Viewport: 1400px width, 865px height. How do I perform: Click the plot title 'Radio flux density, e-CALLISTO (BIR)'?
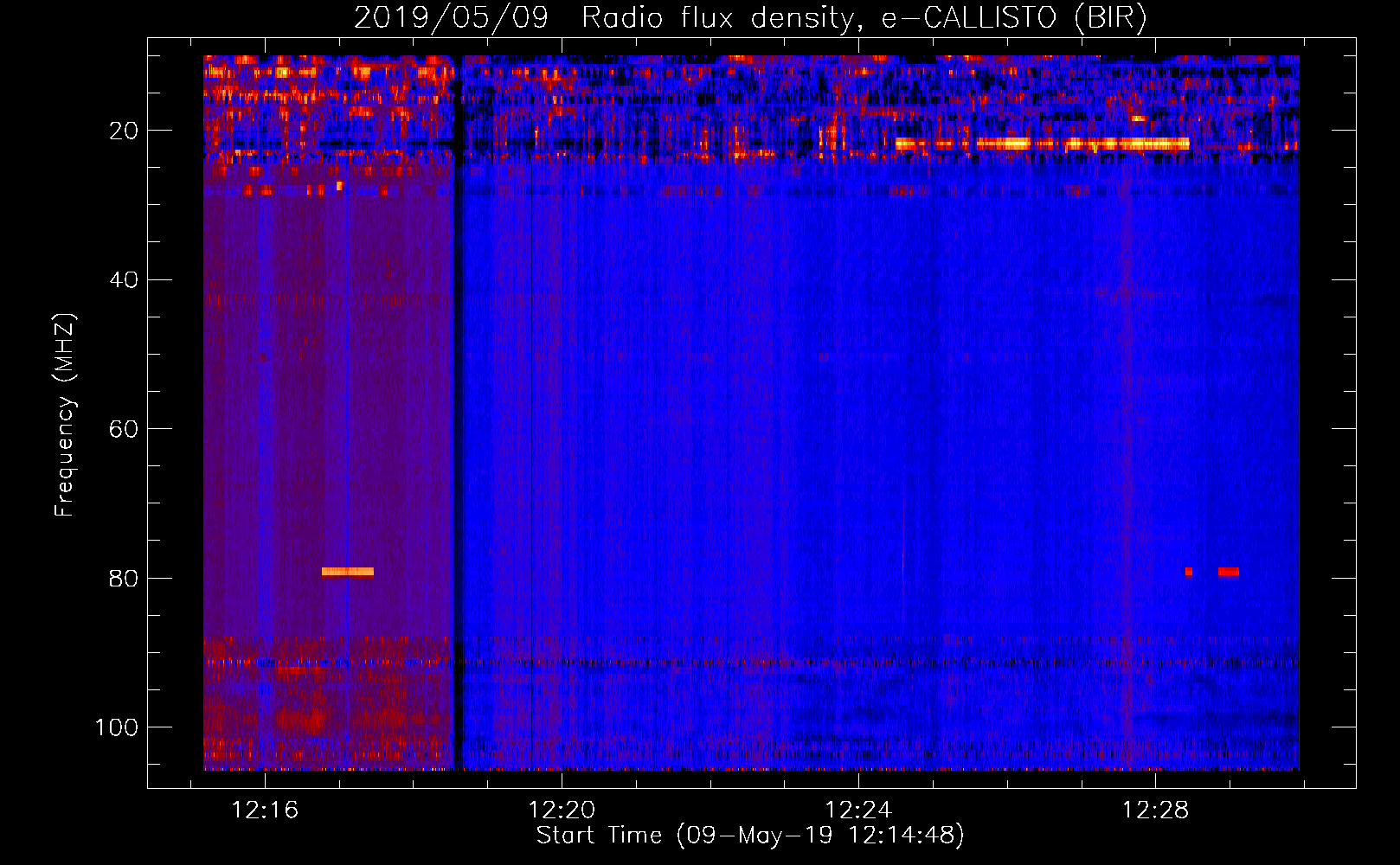864,17
